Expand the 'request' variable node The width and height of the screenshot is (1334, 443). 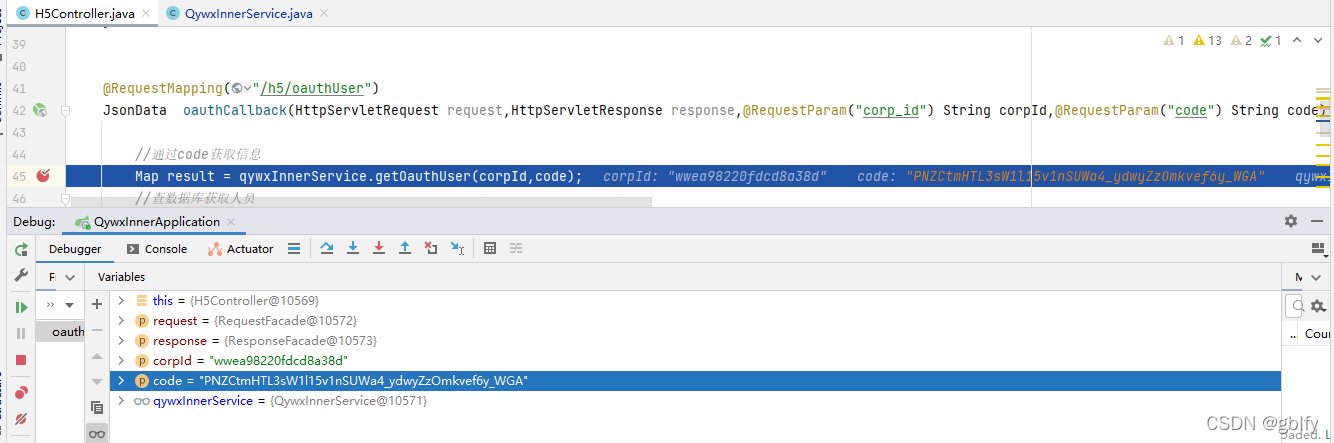[122, 321]
